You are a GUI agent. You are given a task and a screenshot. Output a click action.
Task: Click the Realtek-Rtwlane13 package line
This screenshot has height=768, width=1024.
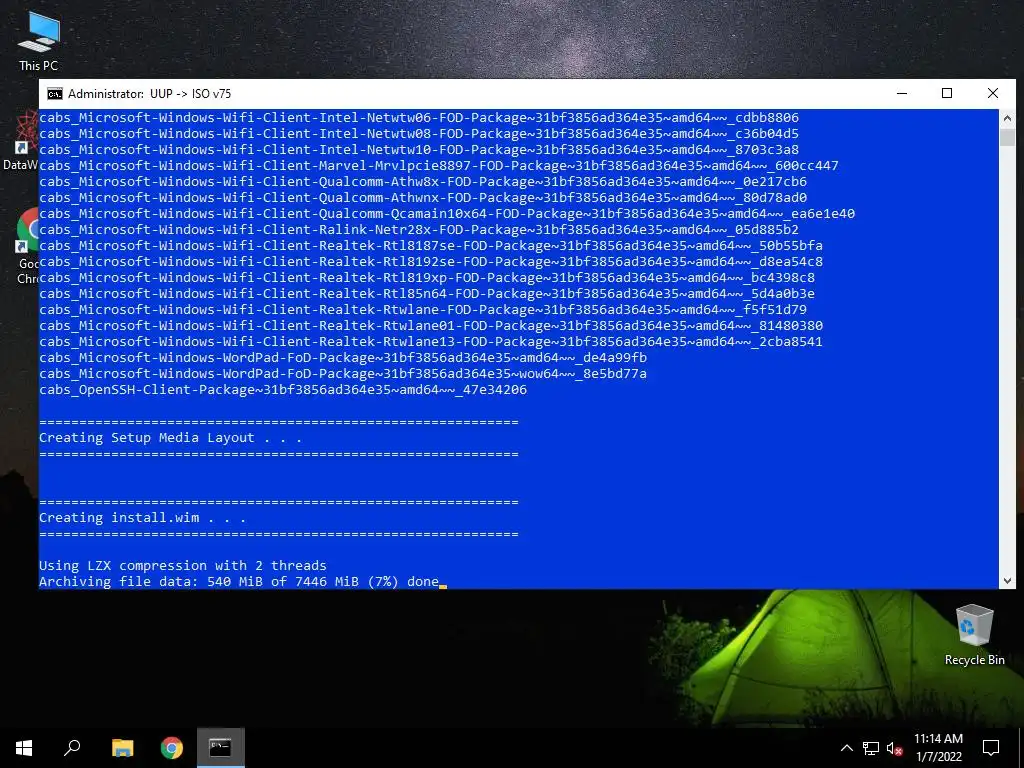tap(431, 342)
